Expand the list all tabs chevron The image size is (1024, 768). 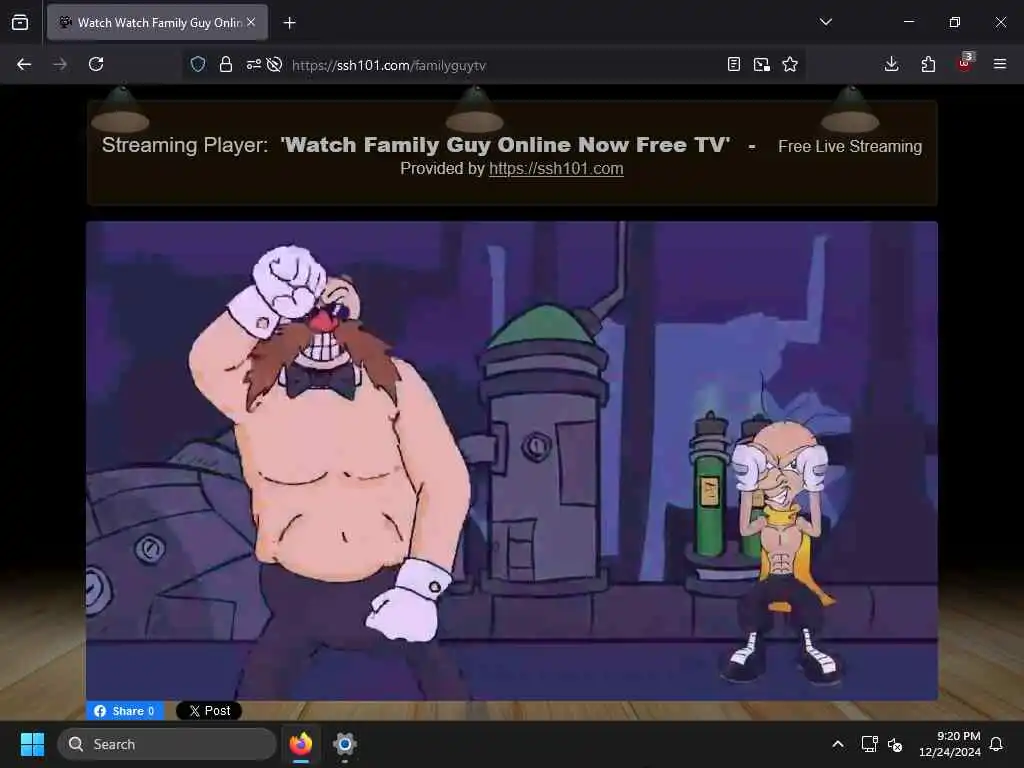[825, 22]
